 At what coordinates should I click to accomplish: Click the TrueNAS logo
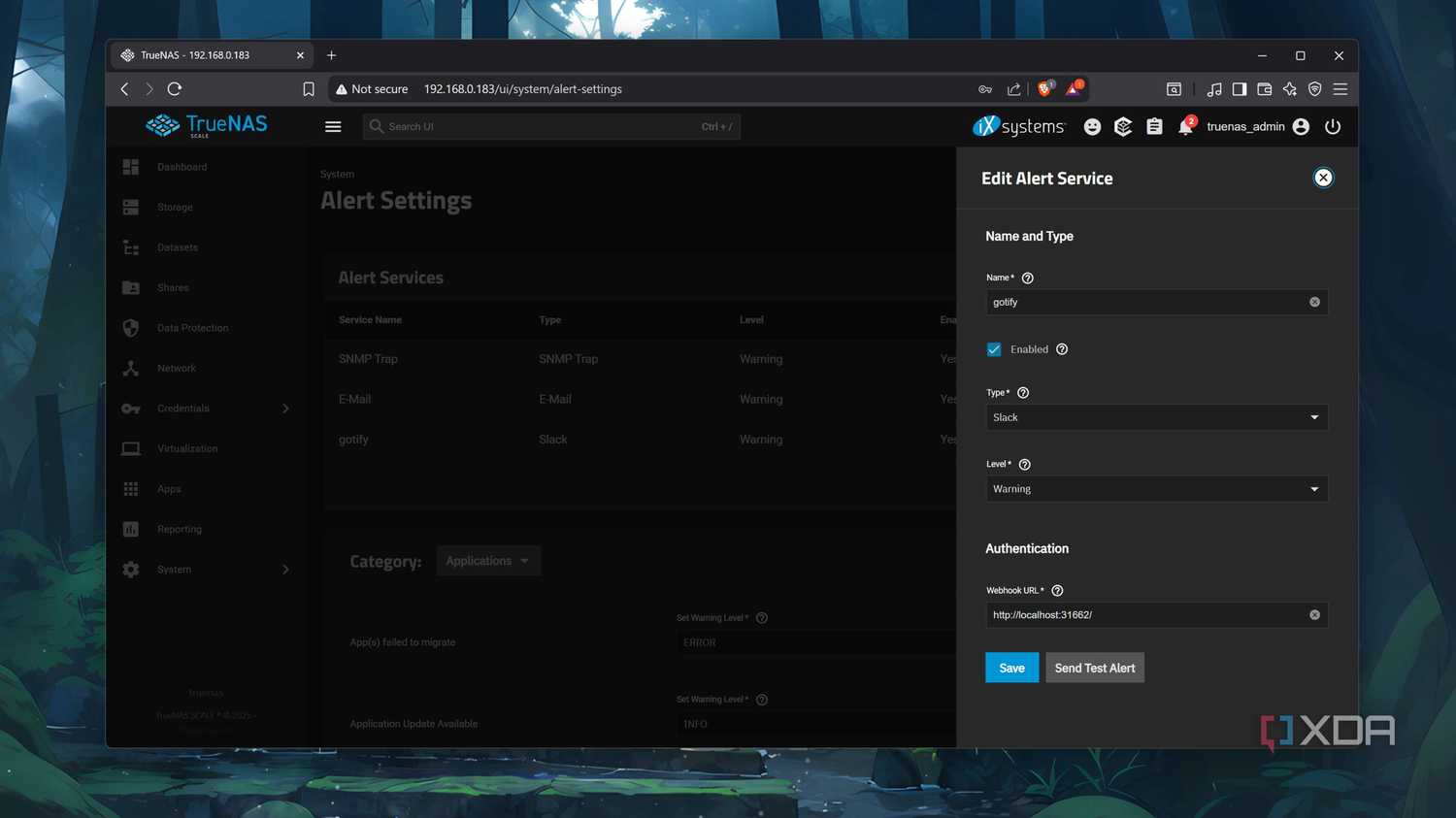point(207,126)
